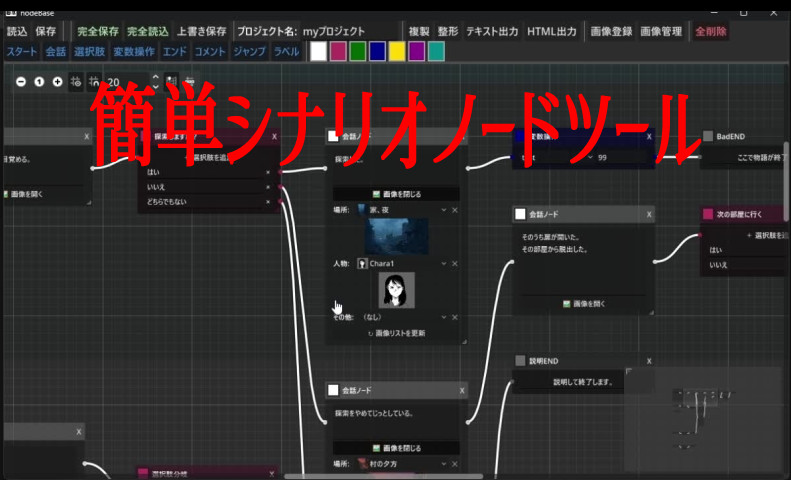Screen dimensions: 791x480
Task: Click 画像を開く in the そのうち扉が開いた node
Action: point(584,304)
